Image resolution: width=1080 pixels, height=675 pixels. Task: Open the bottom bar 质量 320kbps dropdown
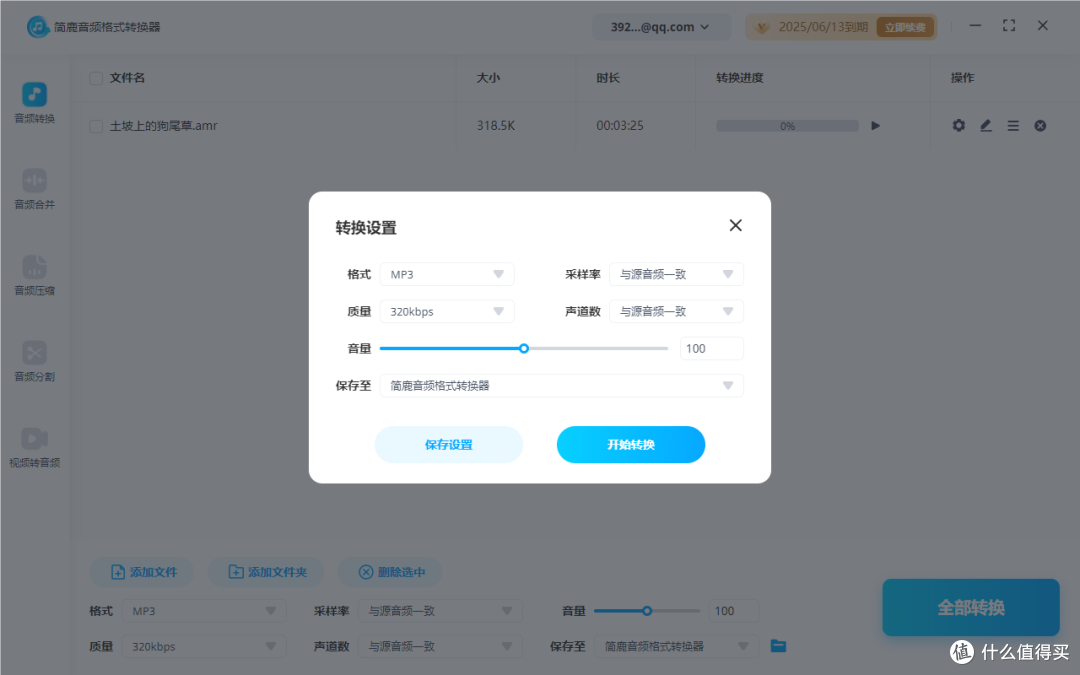(204, 646)
